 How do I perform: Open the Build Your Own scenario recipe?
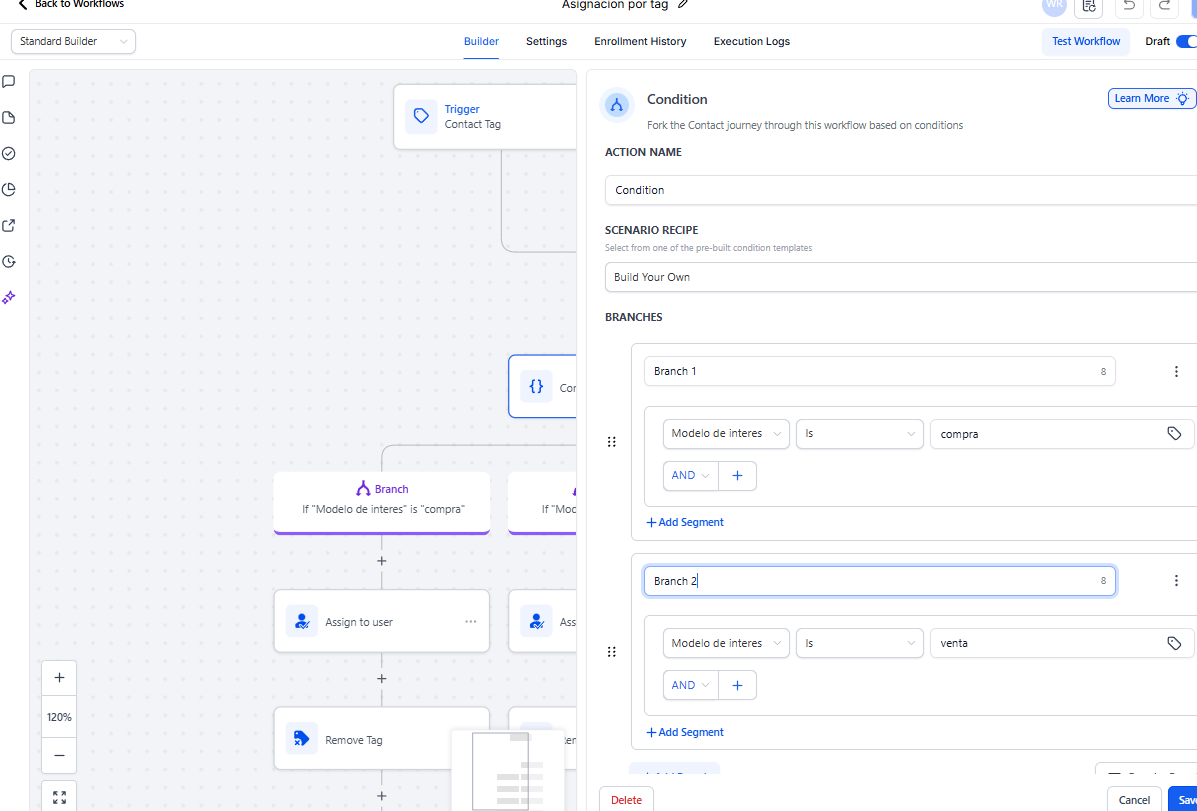[900, 277]
